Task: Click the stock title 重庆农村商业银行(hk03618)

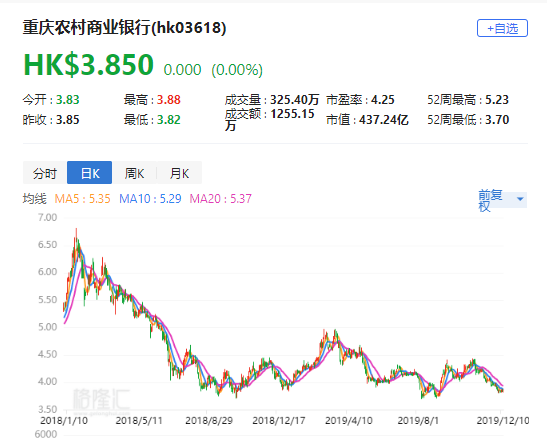Action: tap(125, 28)
